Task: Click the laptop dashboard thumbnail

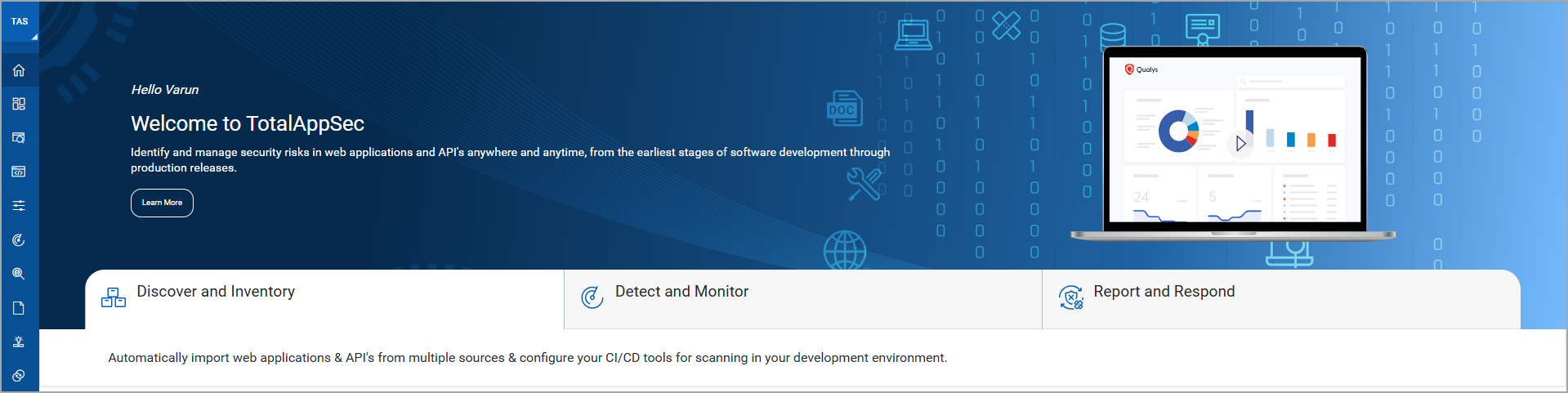Action: pos(1235,140)
